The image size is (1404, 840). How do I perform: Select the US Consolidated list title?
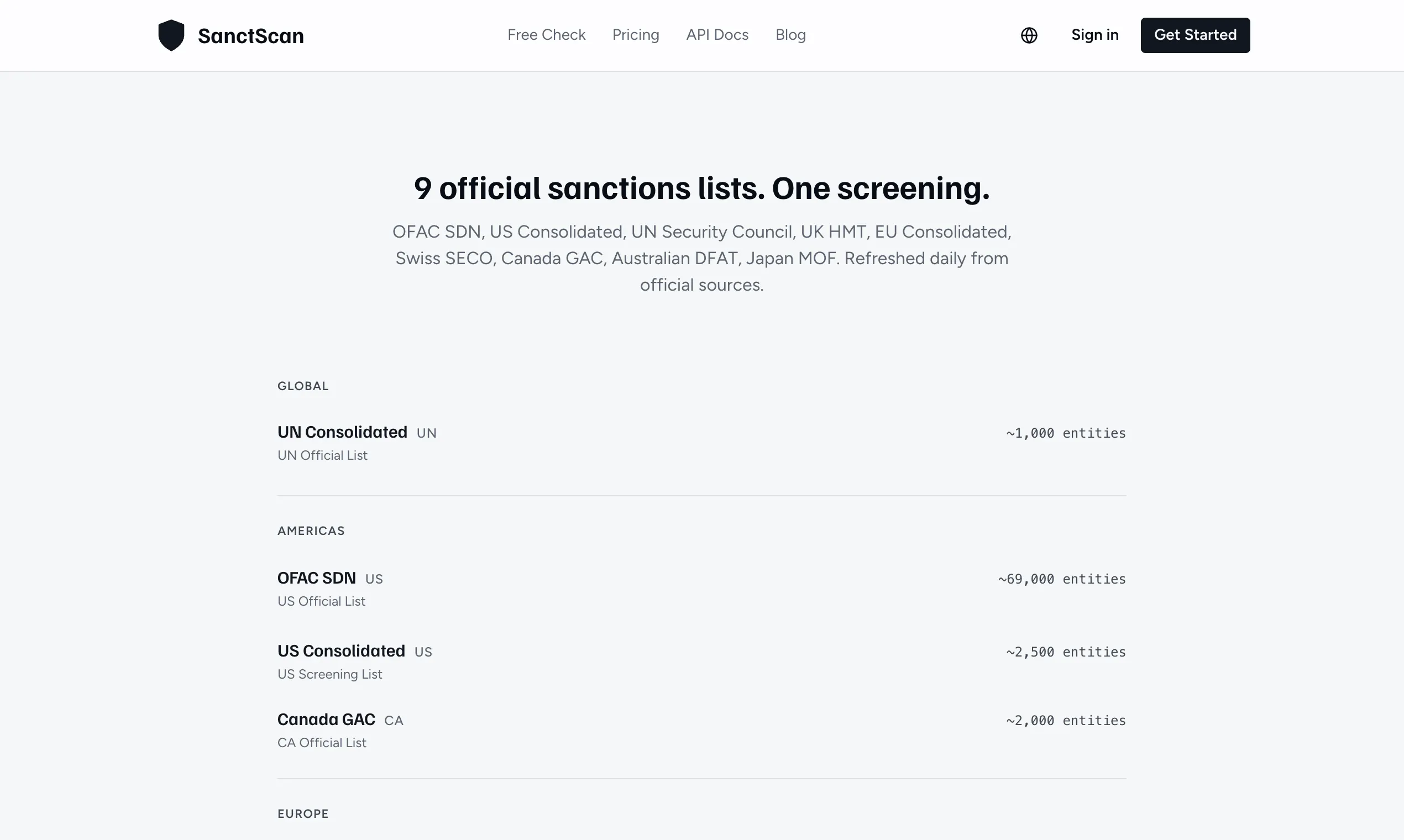(341, 651)
